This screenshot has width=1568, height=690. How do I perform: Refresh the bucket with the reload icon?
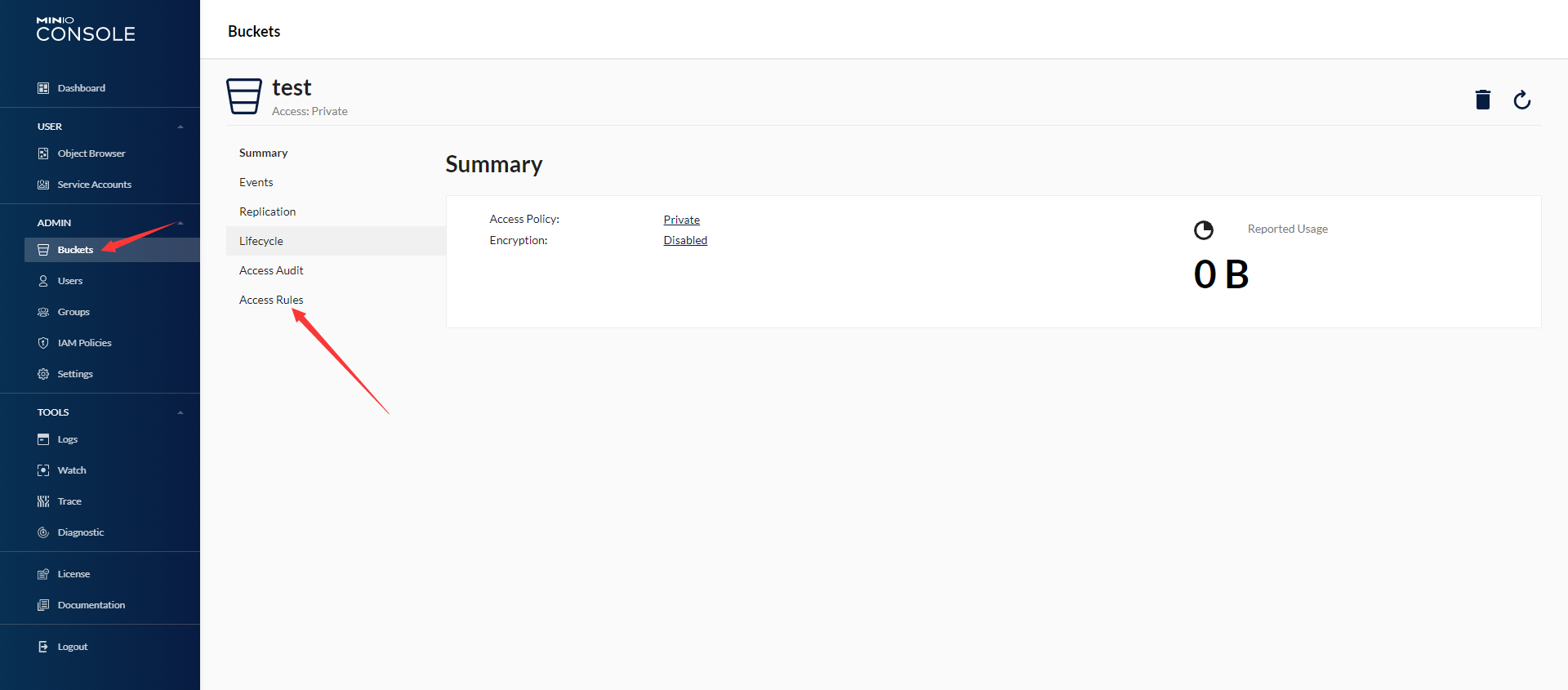click(1522, 100)
